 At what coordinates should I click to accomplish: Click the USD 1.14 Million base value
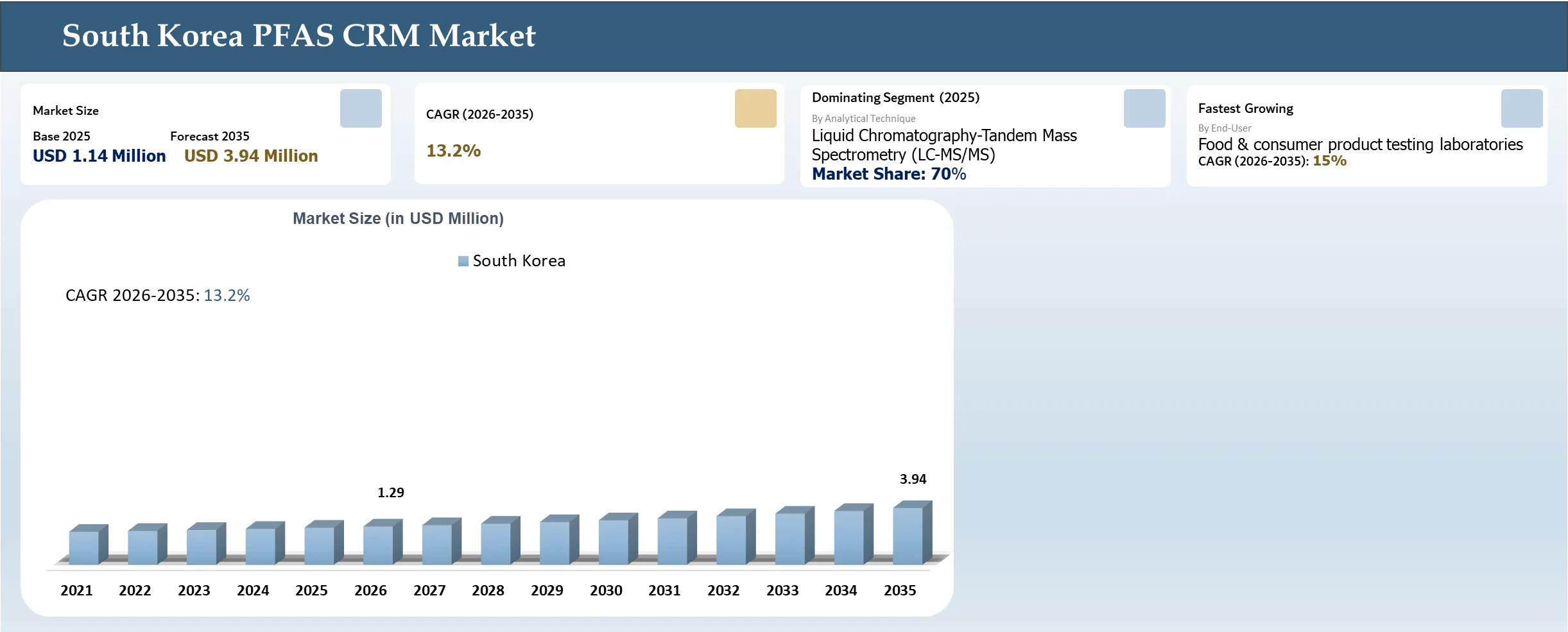coord(99,156)
